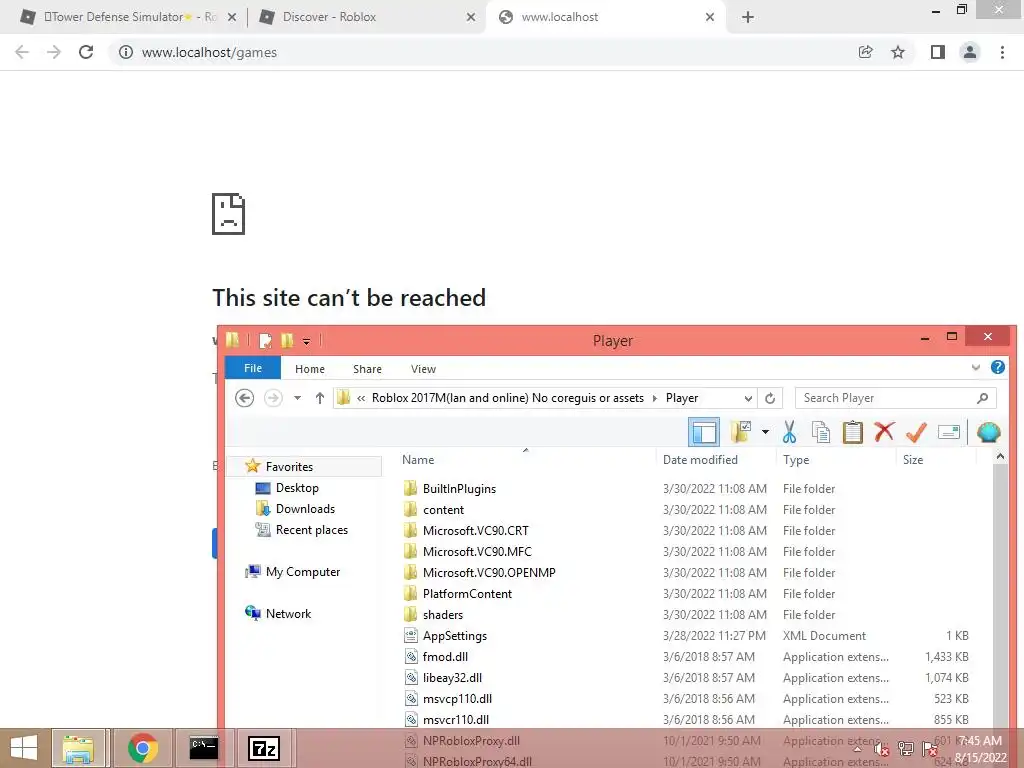
Task: Share this page icon in Chrome
Action: pyautogui.click(x=865, y=52)
